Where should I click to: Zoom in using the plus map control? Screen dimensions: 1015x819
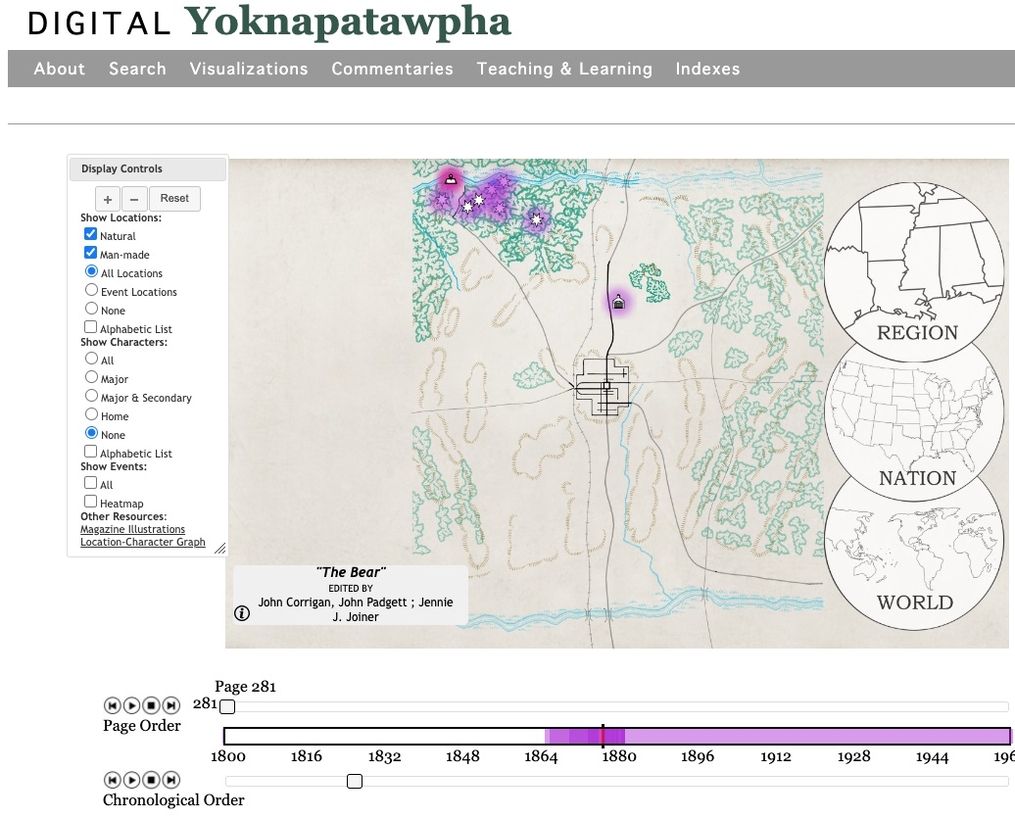click(x=107, y=198)
